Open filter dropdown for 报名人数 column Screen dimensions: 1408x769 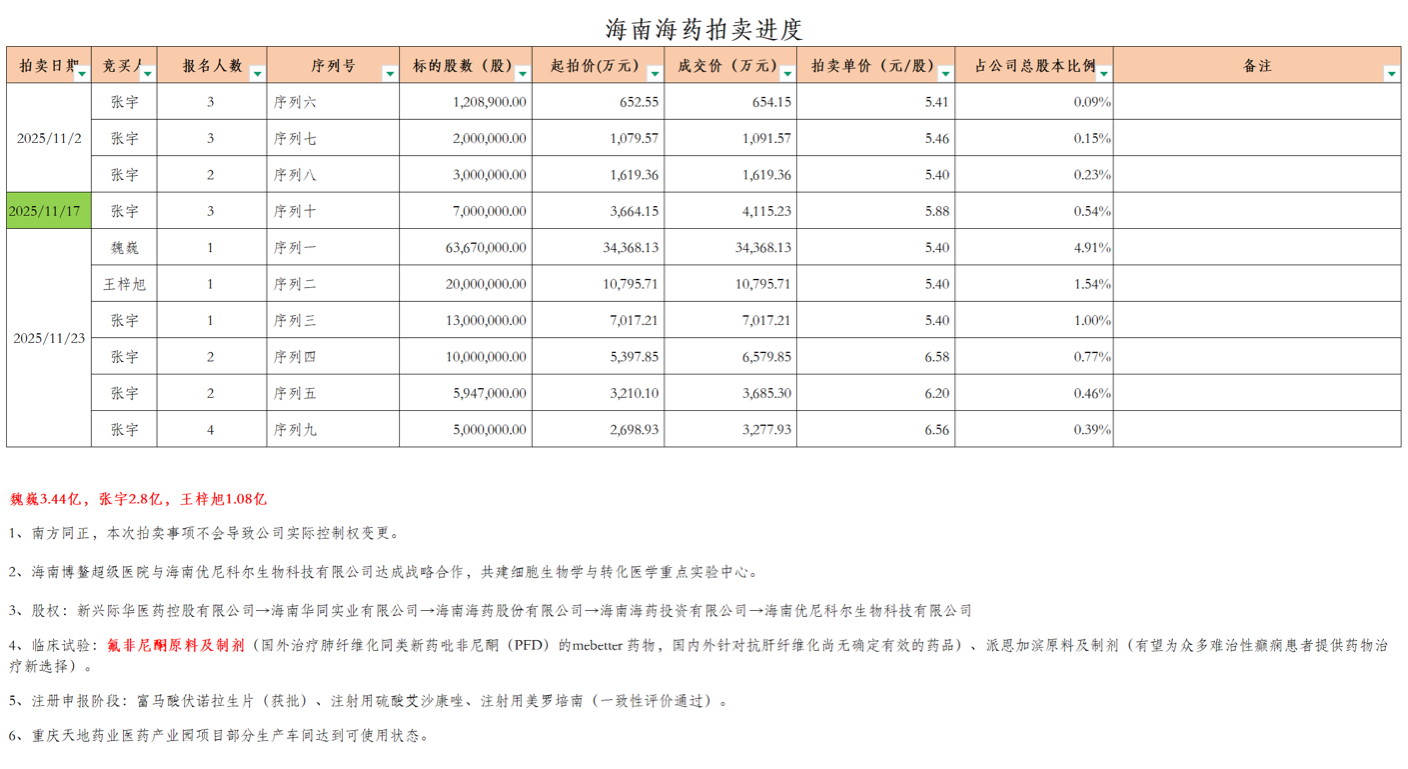coord(258,74)
